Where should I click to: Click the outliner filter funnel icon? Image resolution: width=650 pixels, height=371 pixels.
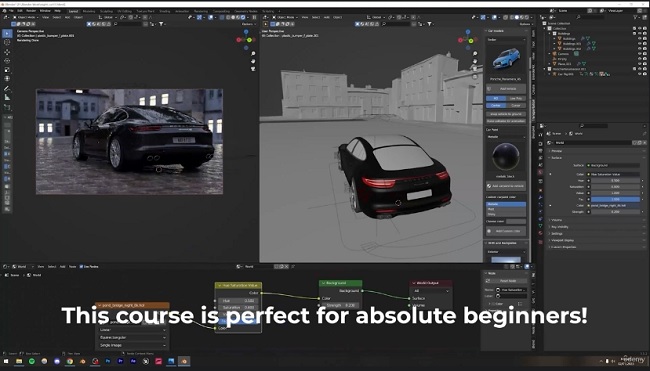point(636,17)
